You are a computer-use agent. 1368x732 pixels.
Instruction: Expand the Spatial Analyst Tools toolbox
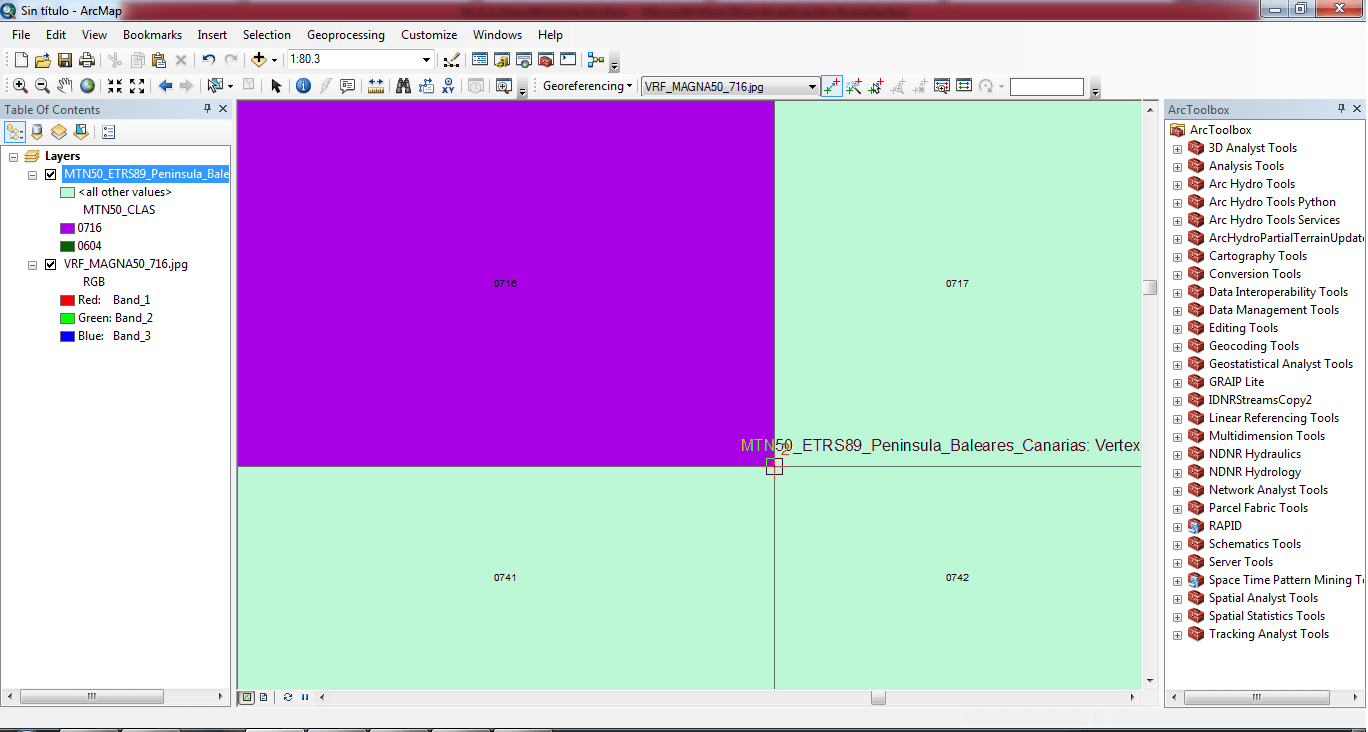[1177, 599]
